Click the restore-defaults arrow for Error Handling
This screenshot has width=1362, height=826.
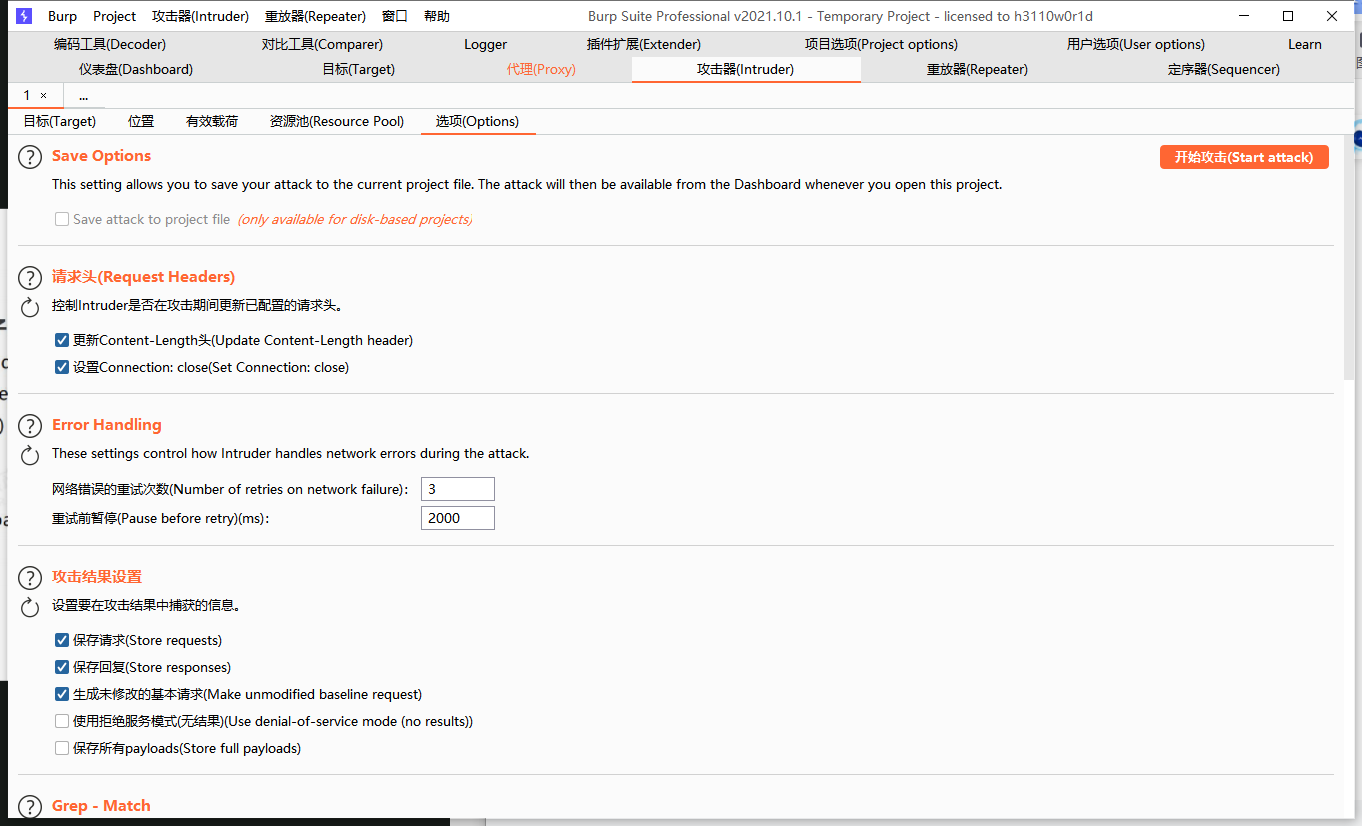pyautogui.click(x=29, y=456)
